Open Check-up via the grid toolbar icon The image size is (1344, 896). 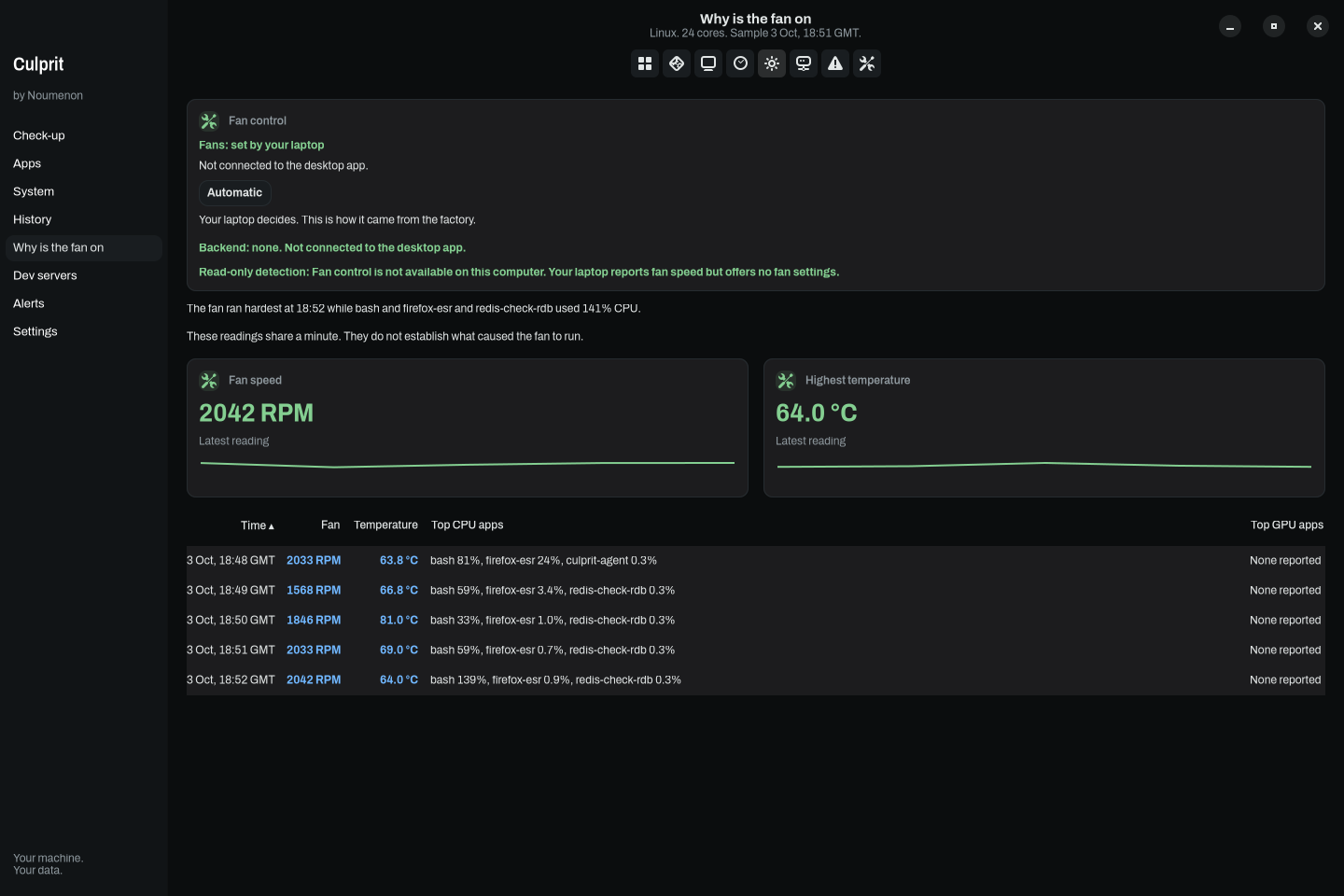tap(645, 63)
